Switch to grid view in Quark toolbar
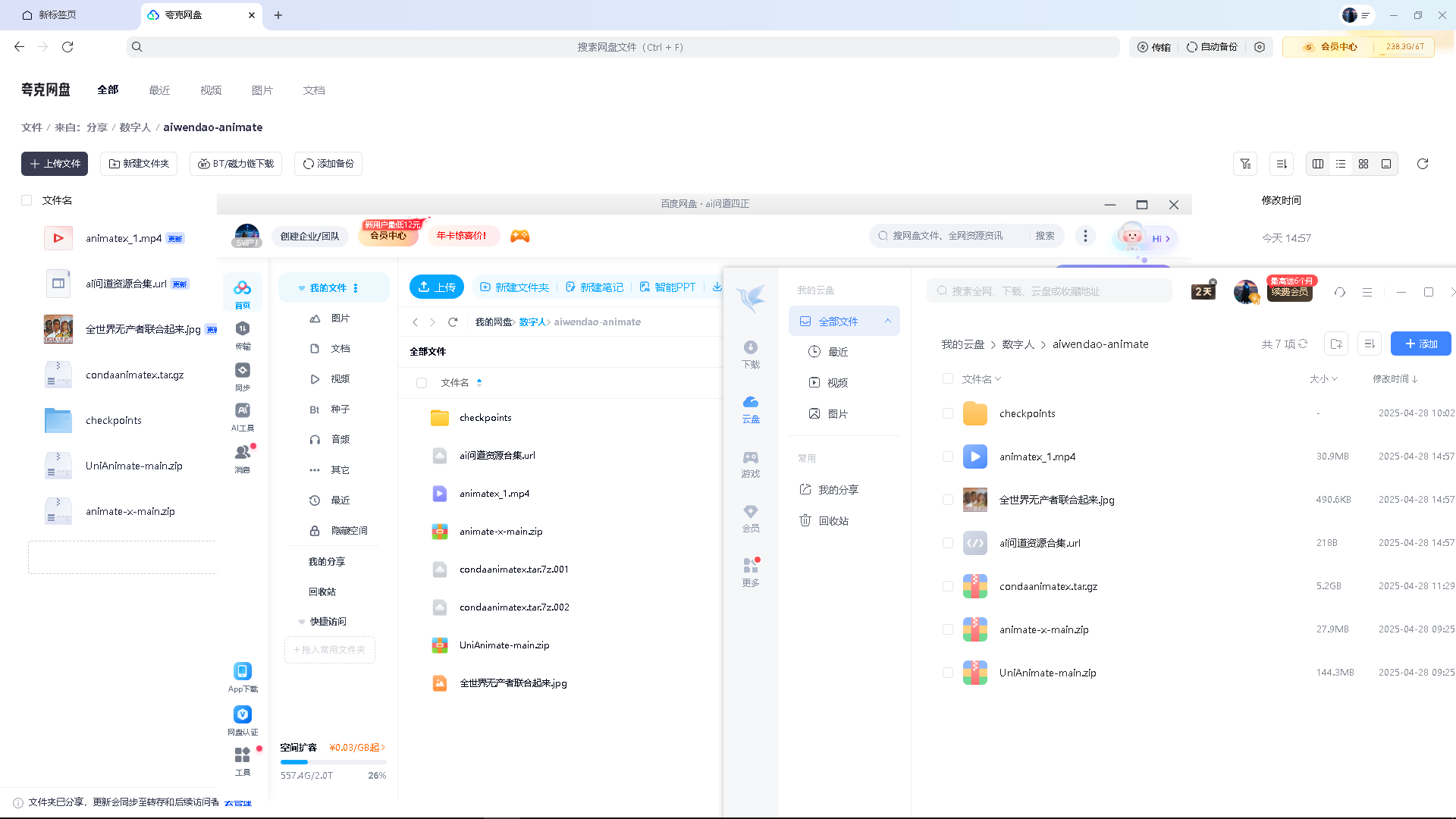Screen dimensions: 1456x819 click(x=1363, y=164)
